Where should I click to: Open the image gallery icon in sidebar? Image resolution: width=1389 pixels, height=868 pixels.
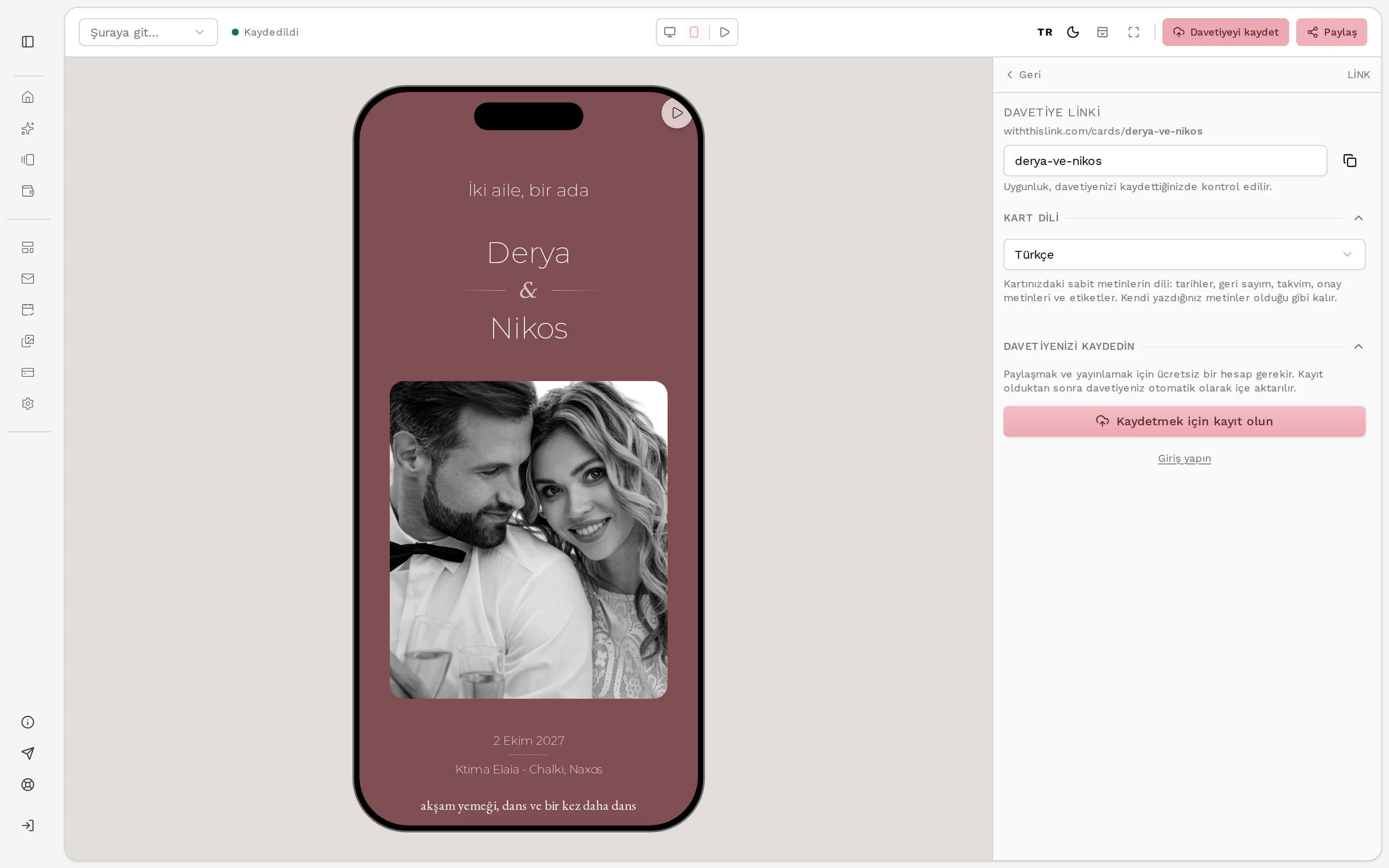pyautogui.click(x=27, y=341)
